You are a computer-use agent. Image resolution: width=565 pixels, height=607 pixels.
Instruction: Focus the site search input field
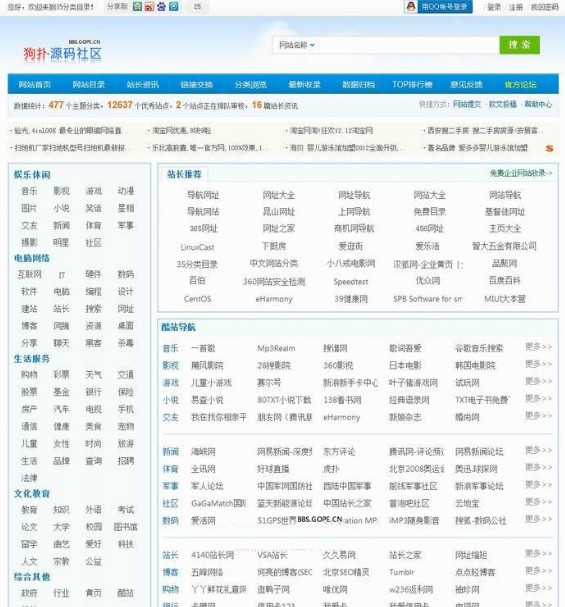[407, 45]
